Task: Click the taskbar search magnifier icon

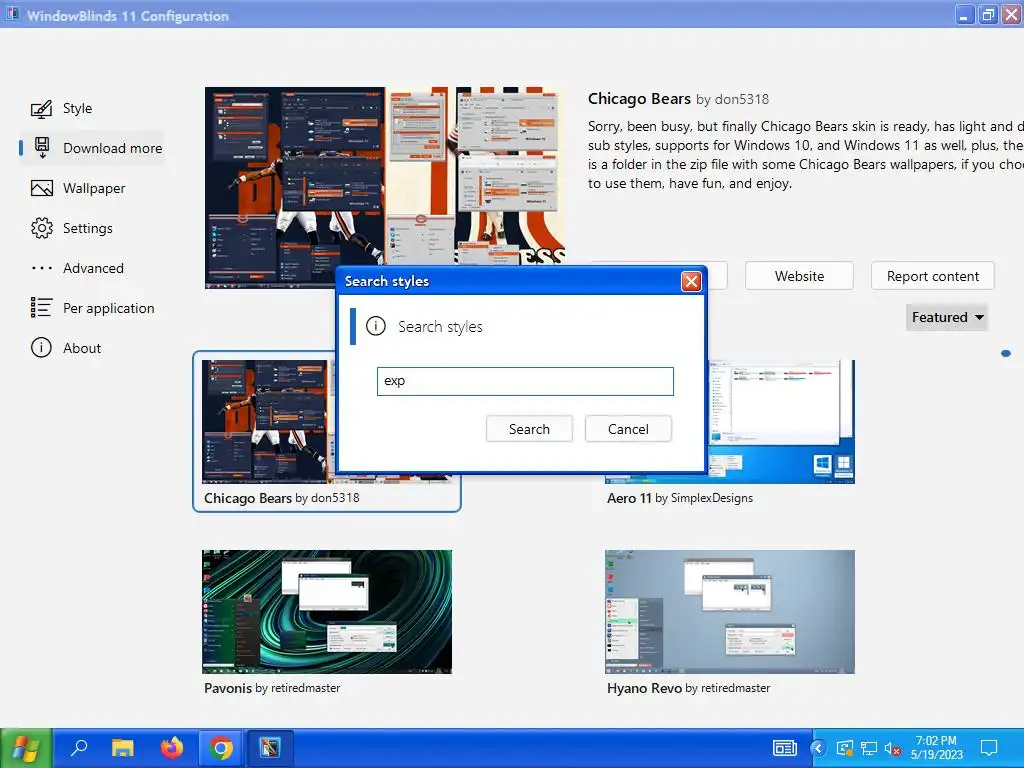Action: coord(79,748)
